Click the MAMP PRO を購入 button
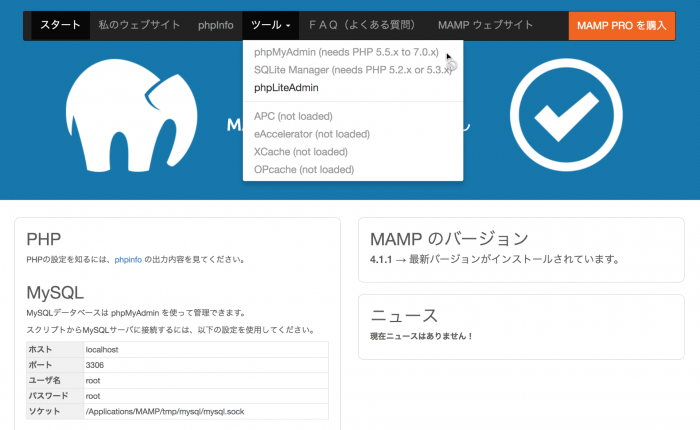Image resolution: width=700 pixels, height=430 pixels. tap(621, 26)
